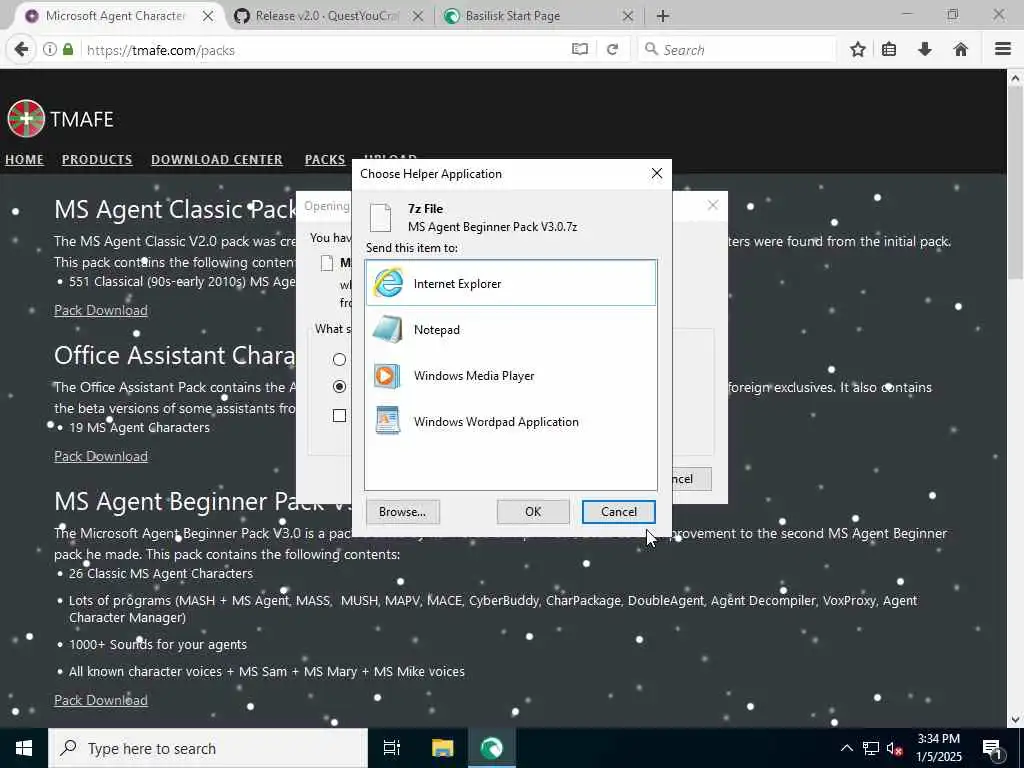Close the Opening file dialog behind
This screenshot has height=768, width=1024.
712,205
